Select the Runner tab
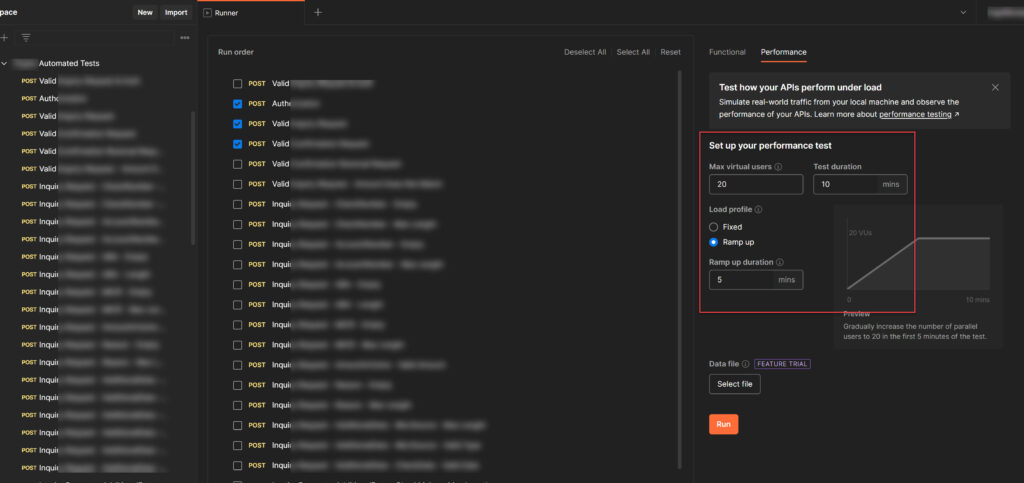The image size is (1024, 483). 226,12
